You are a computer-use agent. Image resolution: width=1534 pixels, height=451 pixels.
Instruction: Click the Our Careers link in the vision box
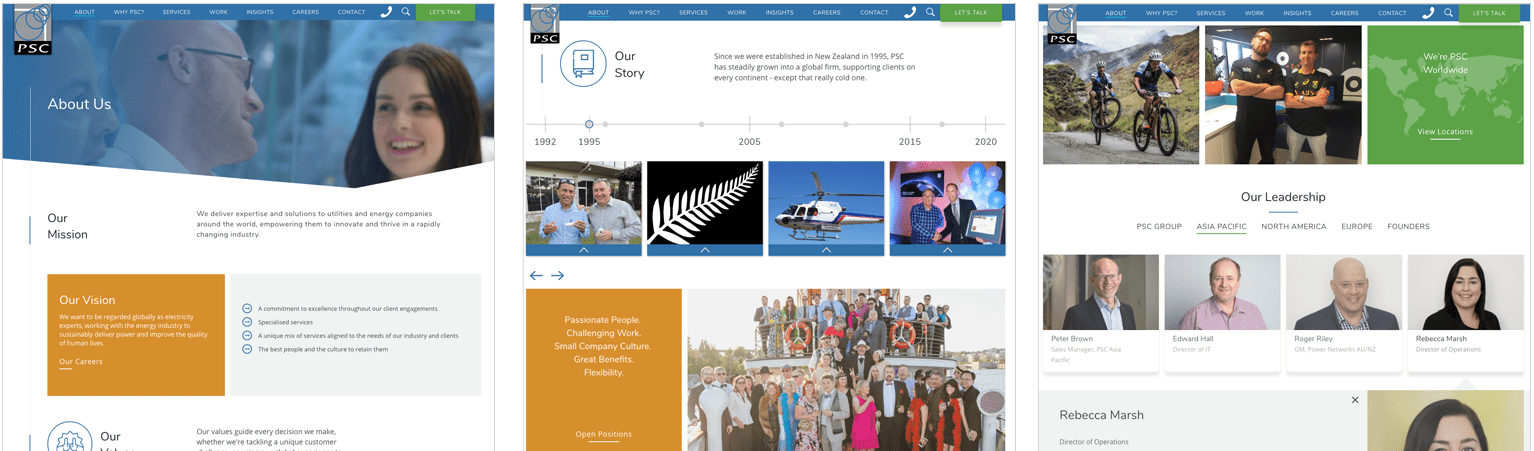81,362
